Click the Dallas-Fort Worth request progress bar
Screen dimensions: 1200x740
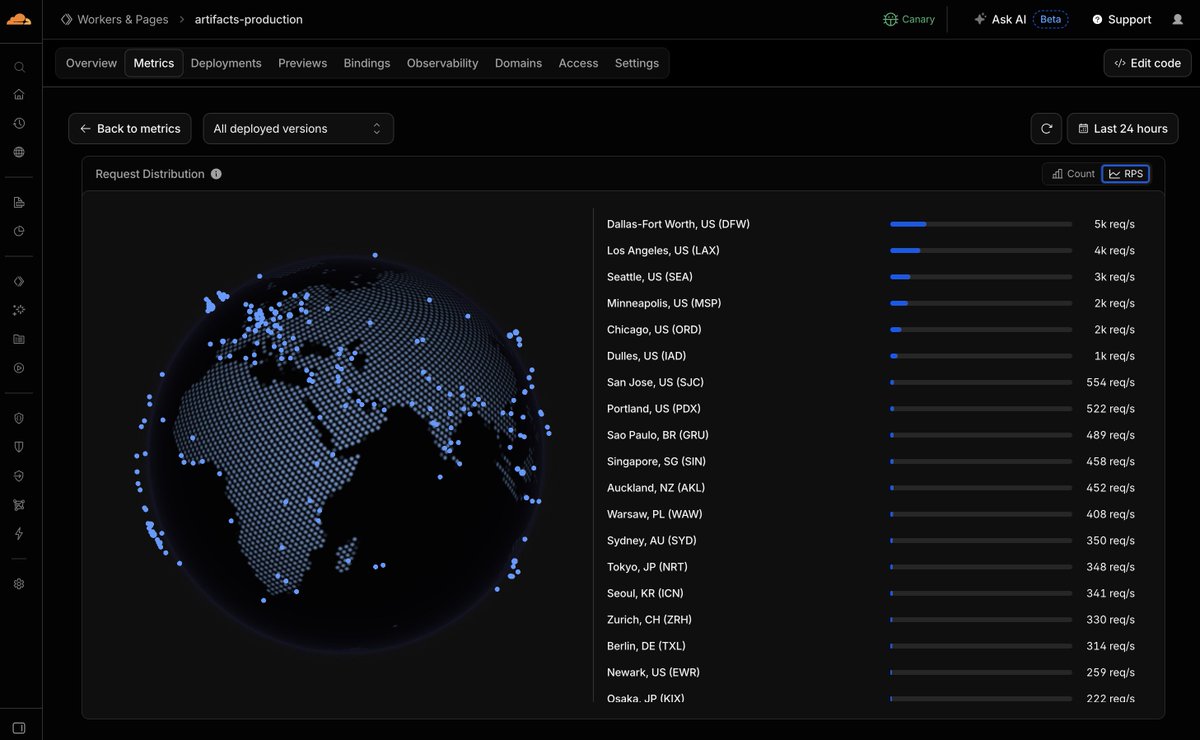(x=981, y=224)
